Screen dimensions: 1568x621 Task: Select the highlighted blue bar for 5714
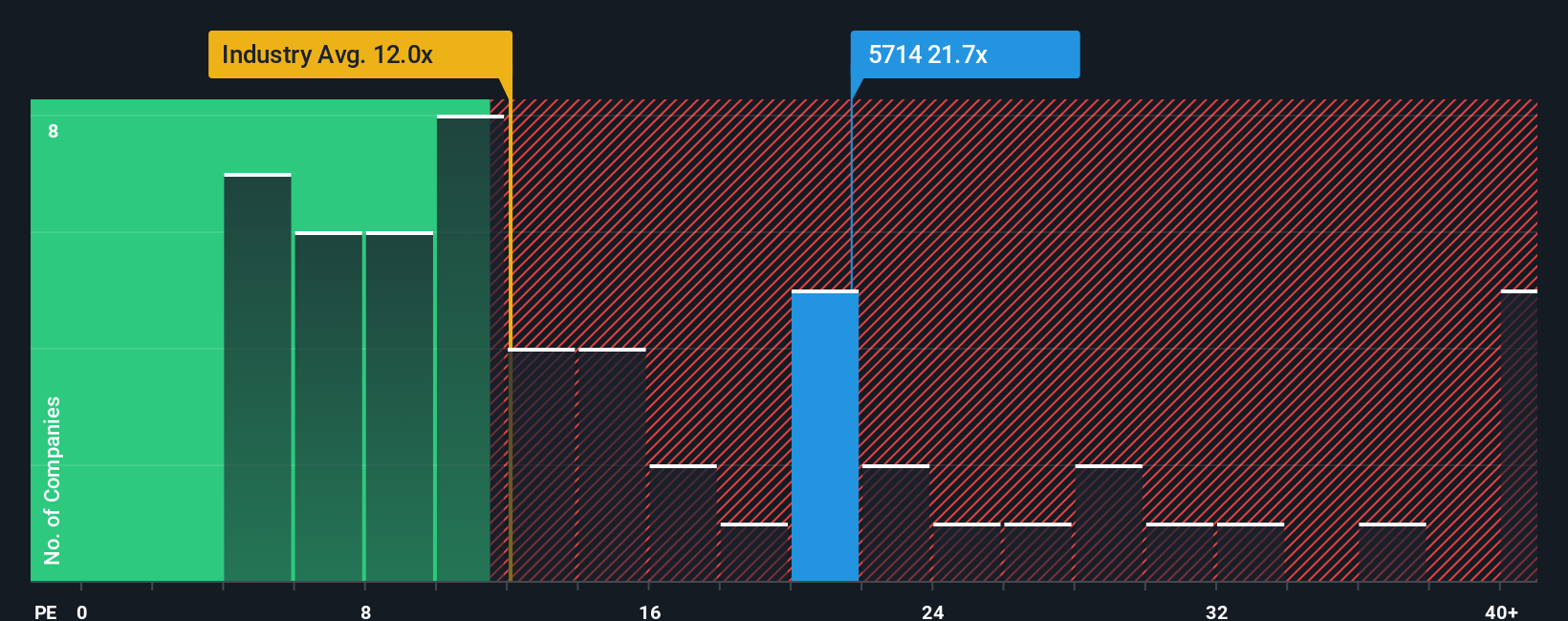(825, 436)
